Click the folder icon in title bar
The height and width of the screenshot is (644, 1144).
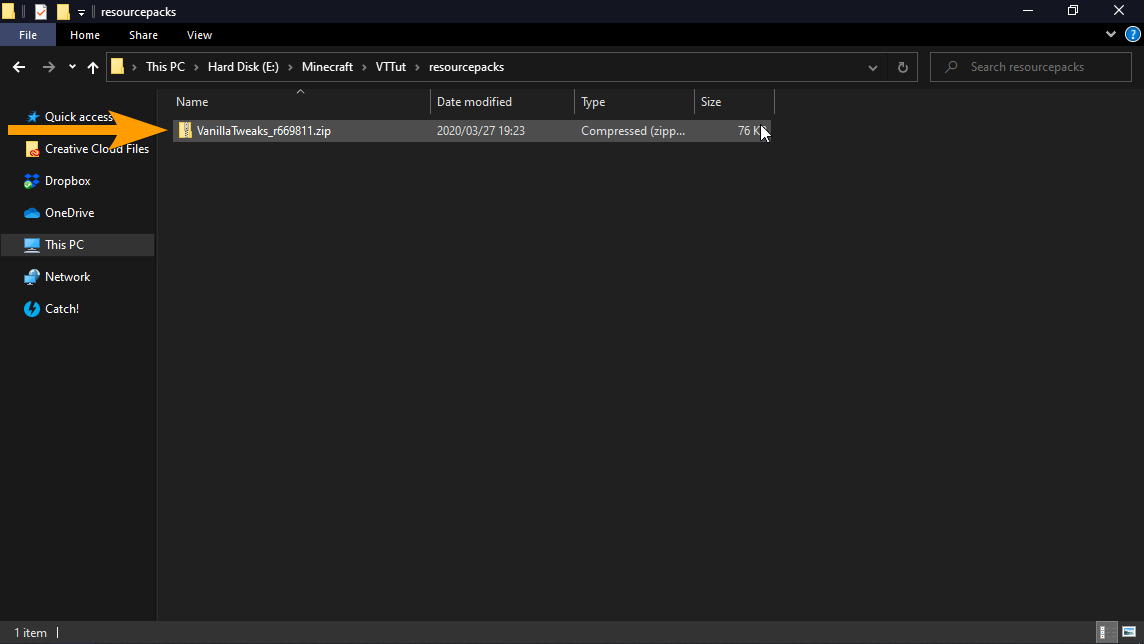[x=9, y=12]
